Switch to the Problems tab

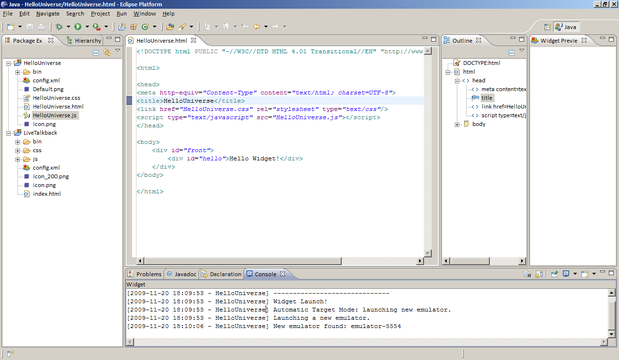(144, 274)
